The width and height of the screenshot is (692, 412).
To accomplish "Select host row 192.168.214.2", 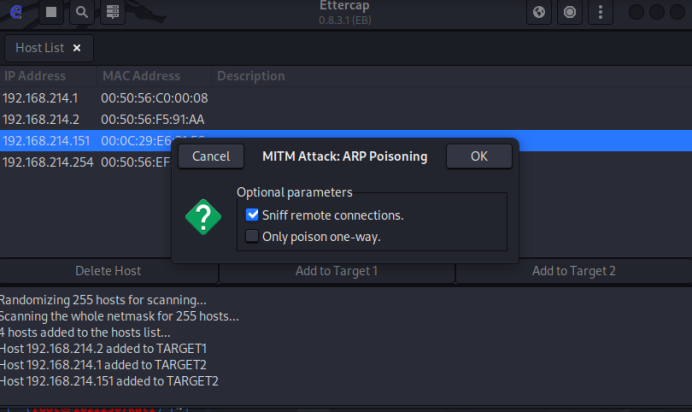I will (x=346, y=120).
